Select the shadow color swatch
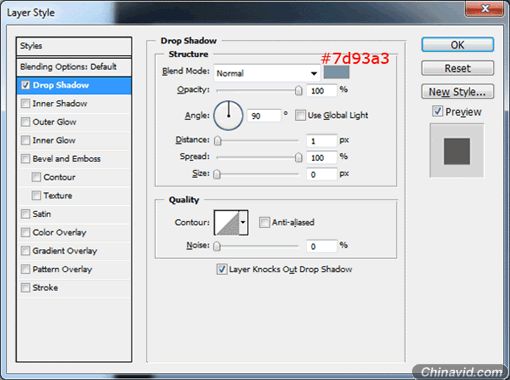This screenshot has height=380, width=510. coord(336,72)
